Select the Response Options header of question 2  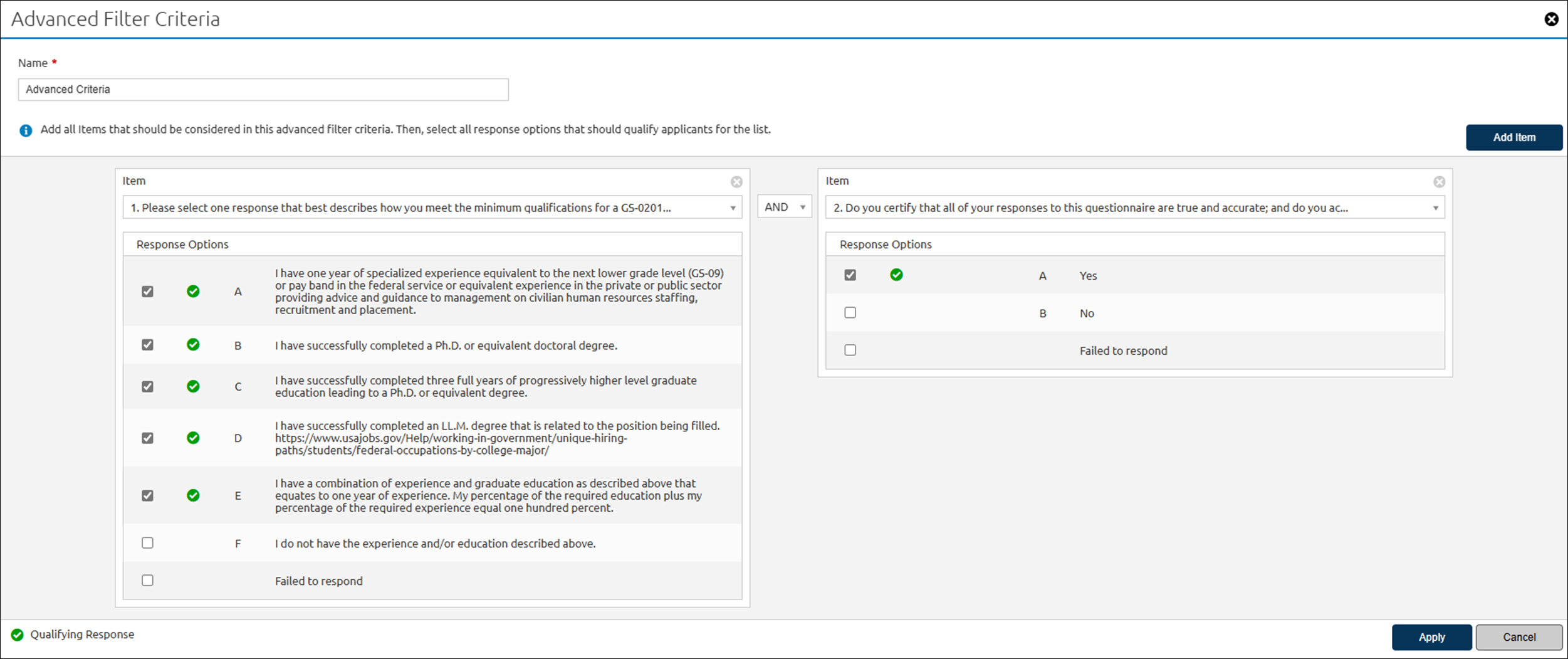click(x=886, y=244)
